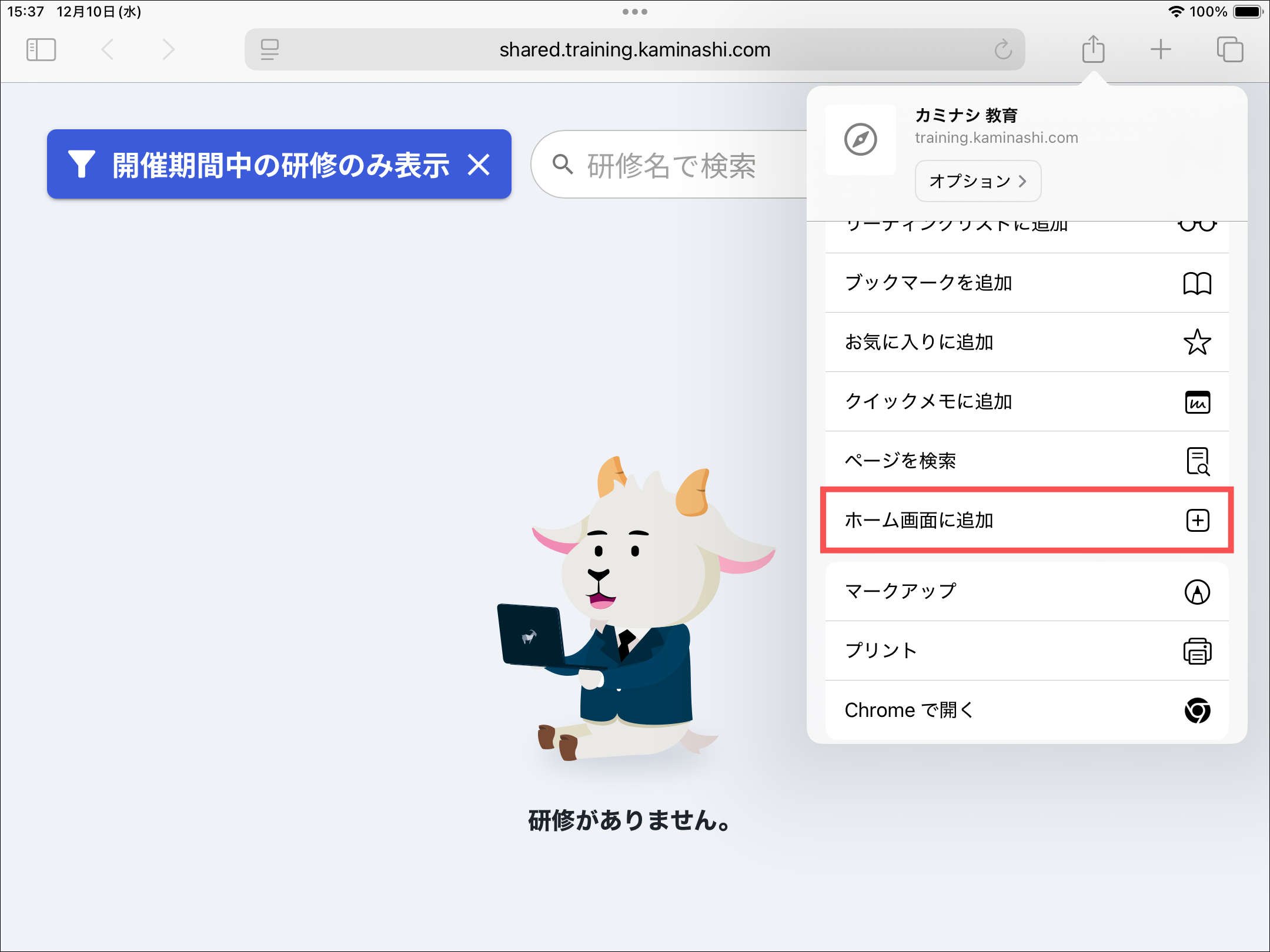This screenshot has width=1270, height=952.
Task: Tap the reload page icon
Action: (x=1003, y=50)
